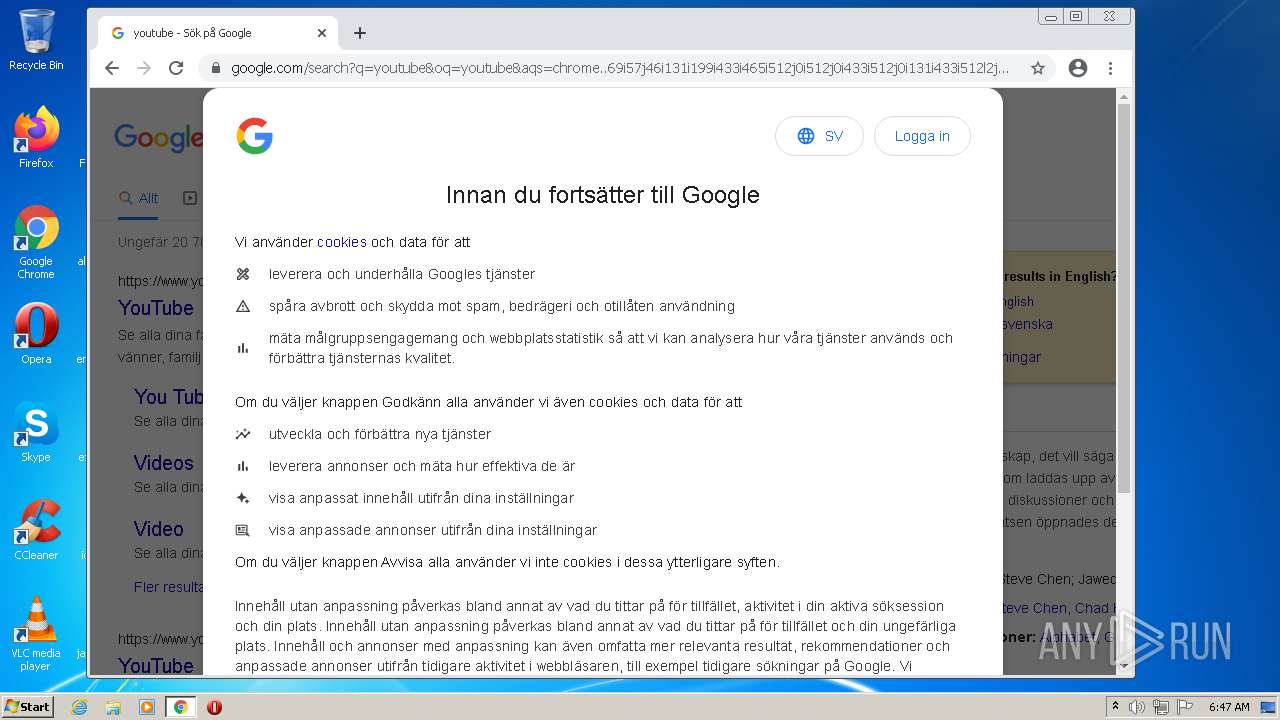Open the Chrome profile avatar icon

coord(1077,68)
